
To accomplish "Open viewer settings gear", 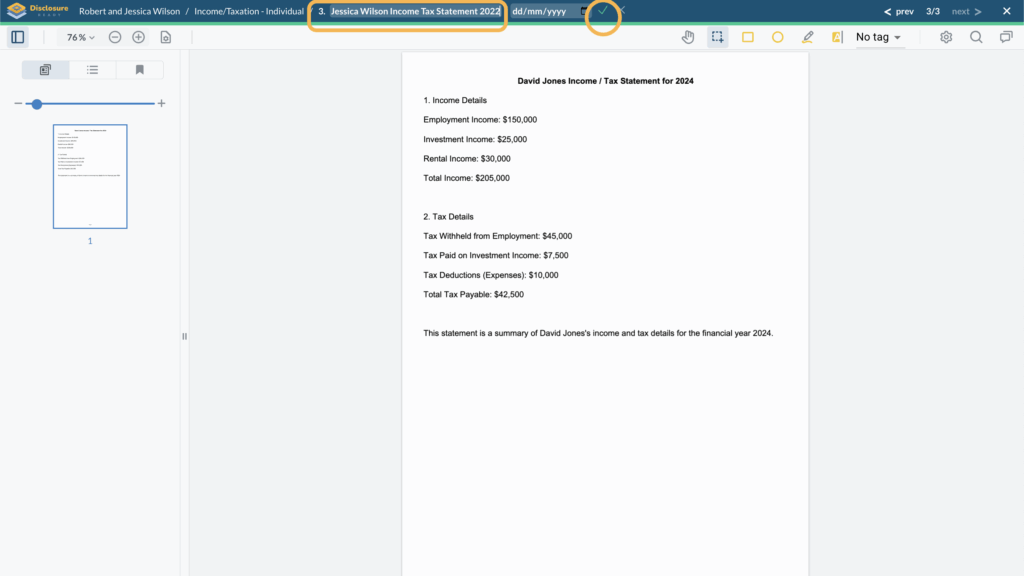I will (946, 37).
